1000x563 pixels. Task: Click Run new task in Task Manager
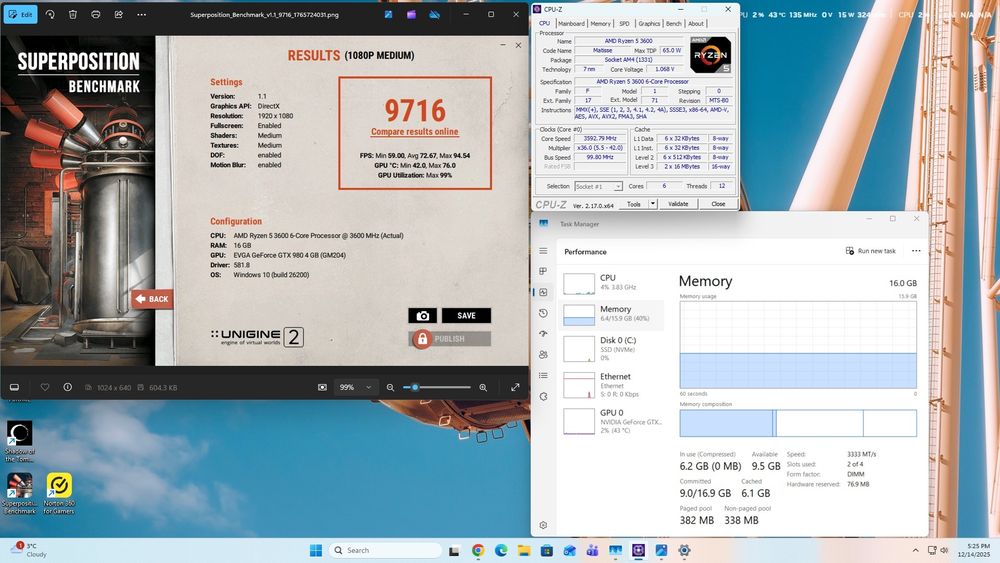pos(871,251)
